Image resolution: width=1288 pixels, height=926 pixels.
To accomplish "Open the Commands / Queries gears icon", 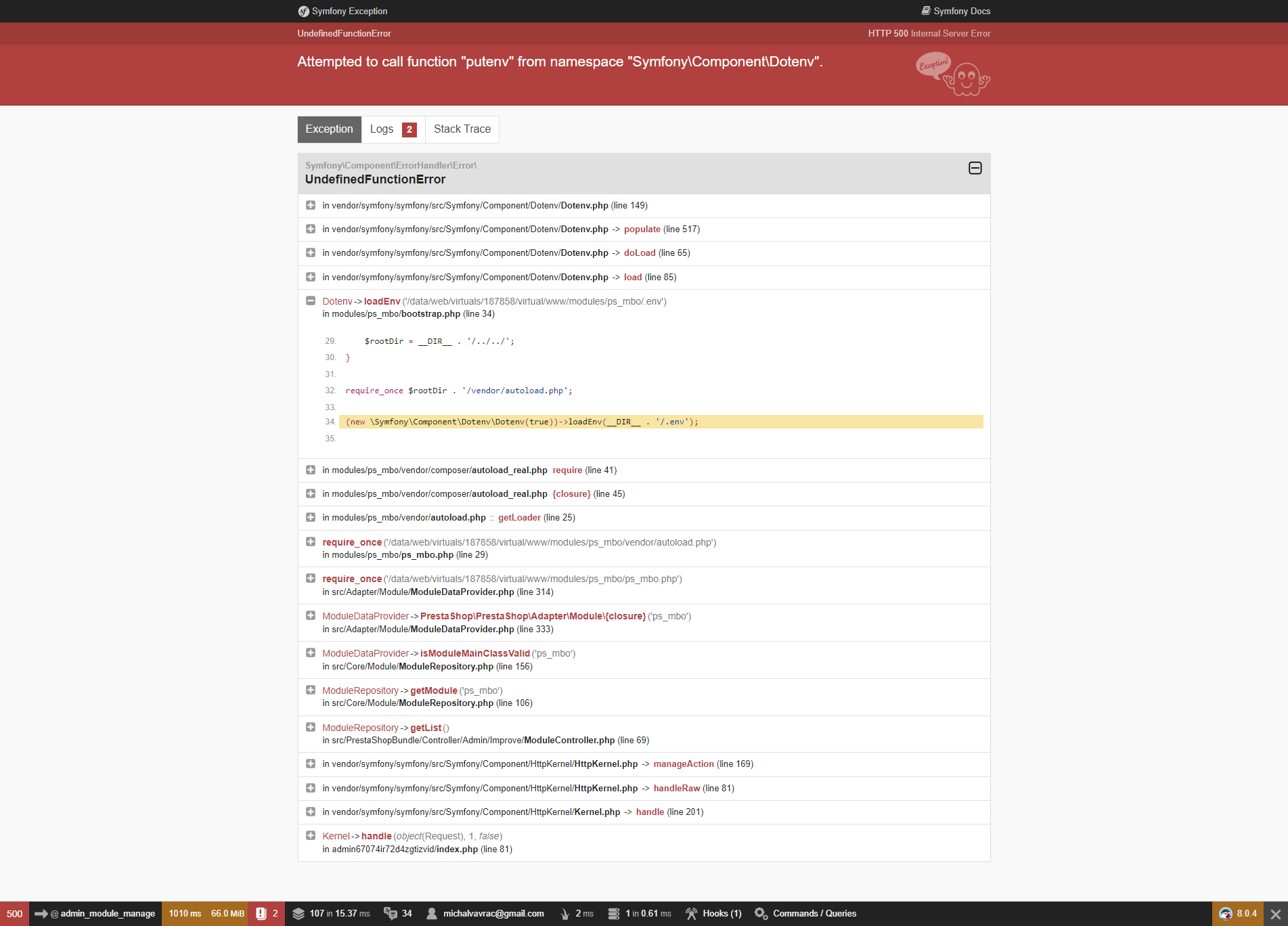I will tap(761, 914).
